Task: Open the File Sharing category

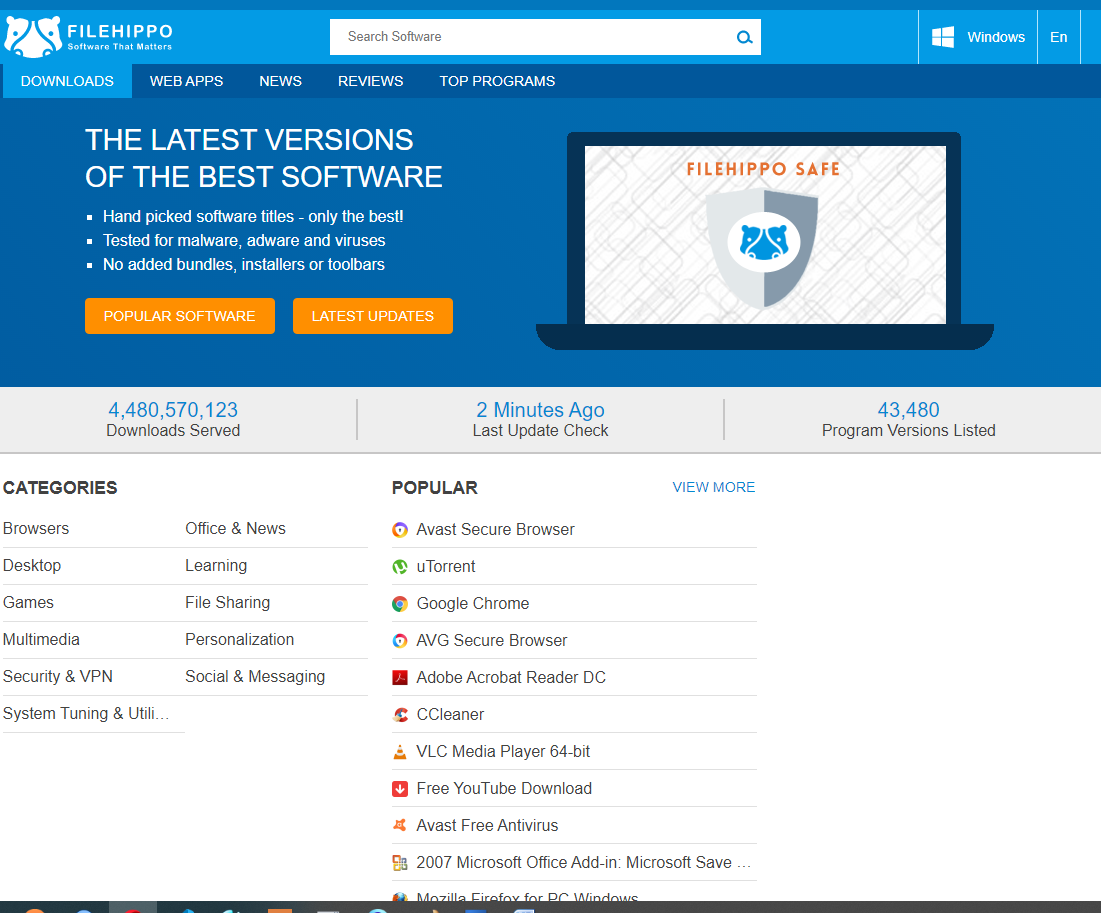Action: (x=228, y=603)
